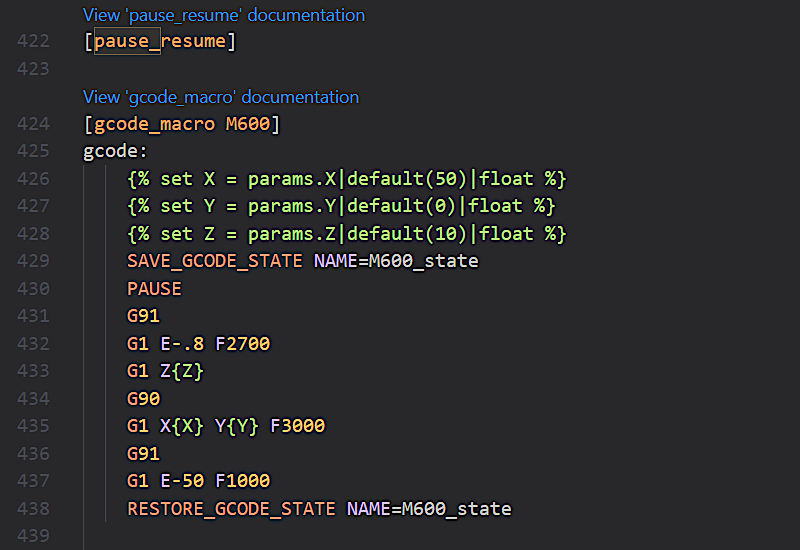Image resolution: width=800 pixels, height=550 pixels.
Task: Open the 'gcode_macro' documentation link
Action: click(x=221, y=97)
